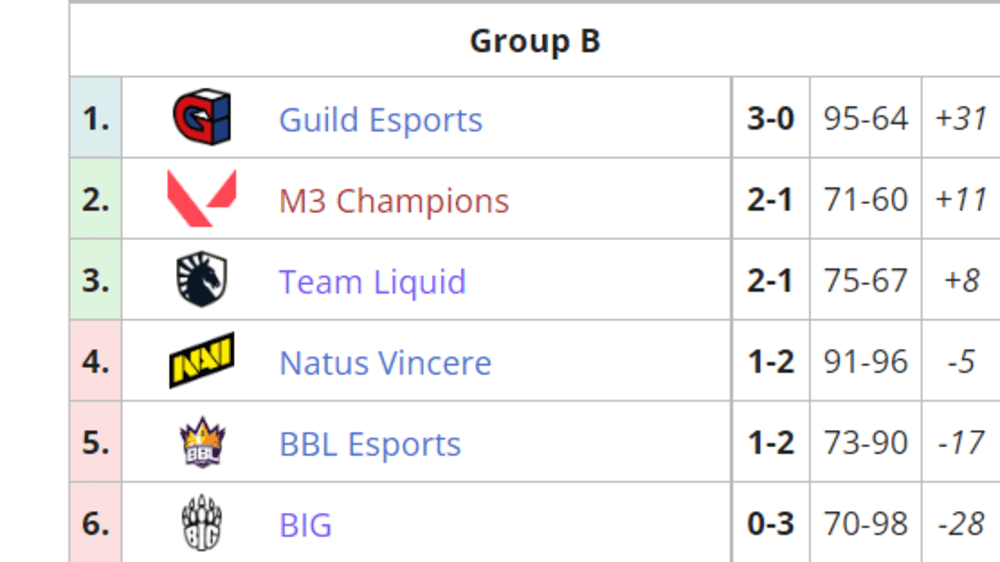Open the BIG team link
The height and width of the screenshot is (562, 1000).
(x=305, y=524)
